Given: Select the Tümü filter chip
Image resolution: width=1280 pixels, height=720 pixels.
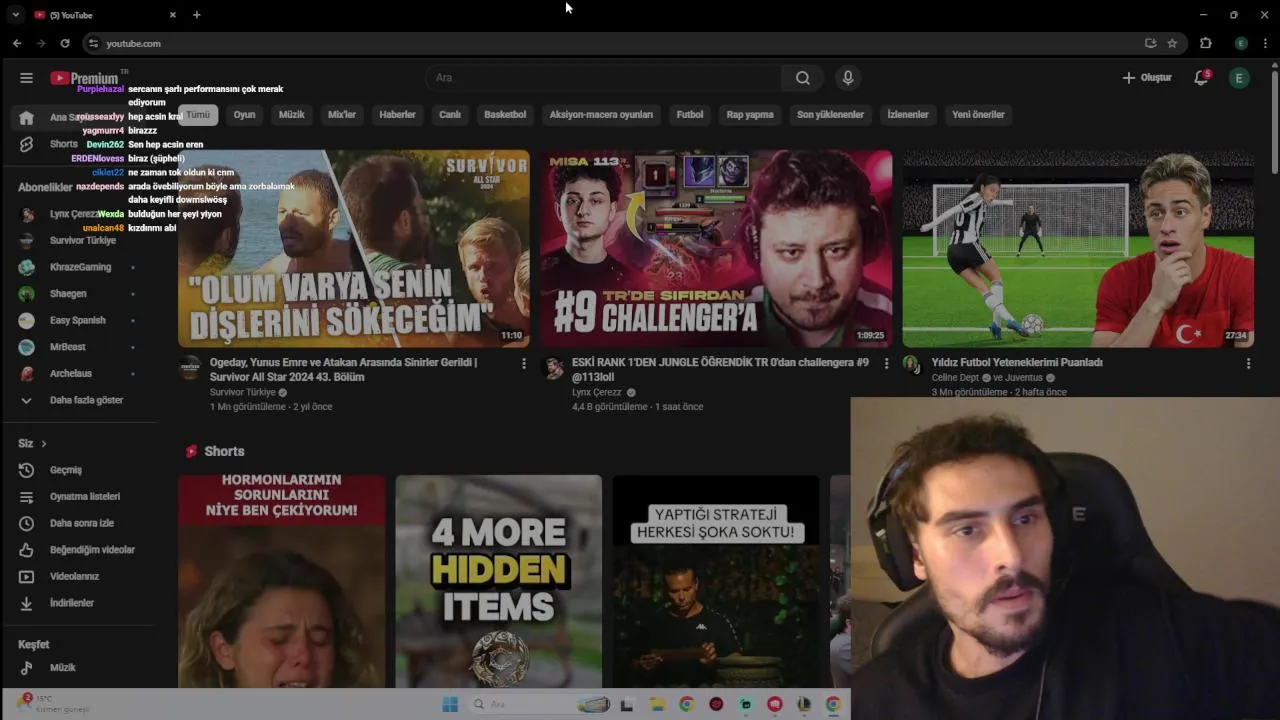Looking at the screenshot, I should [198, 115].
